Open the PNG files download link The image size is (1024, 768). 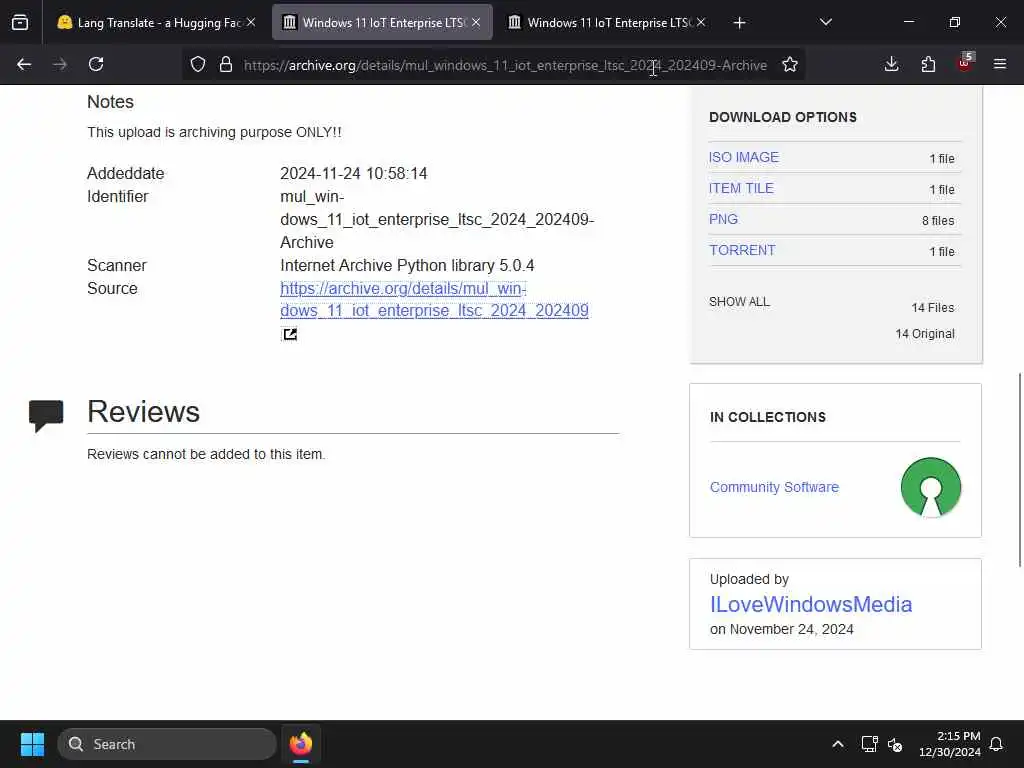coord(724,219)
